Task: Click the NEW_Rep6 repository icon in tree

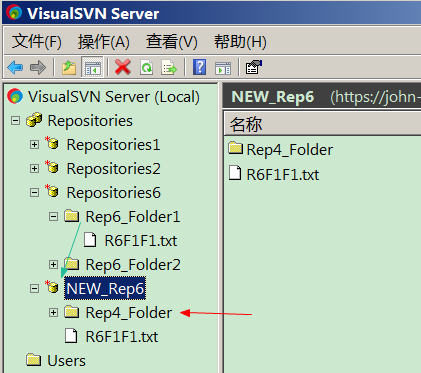Action: (52, 287)
